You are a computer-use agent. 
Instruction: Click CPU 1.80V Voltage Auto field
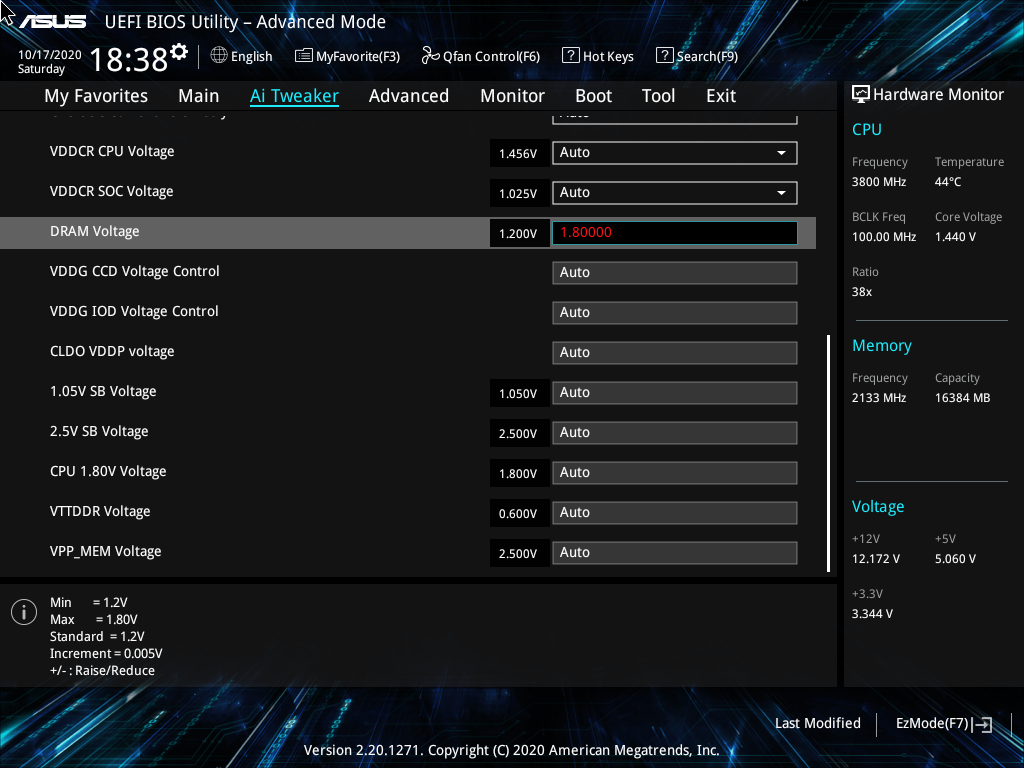click(x=675, y=472)
